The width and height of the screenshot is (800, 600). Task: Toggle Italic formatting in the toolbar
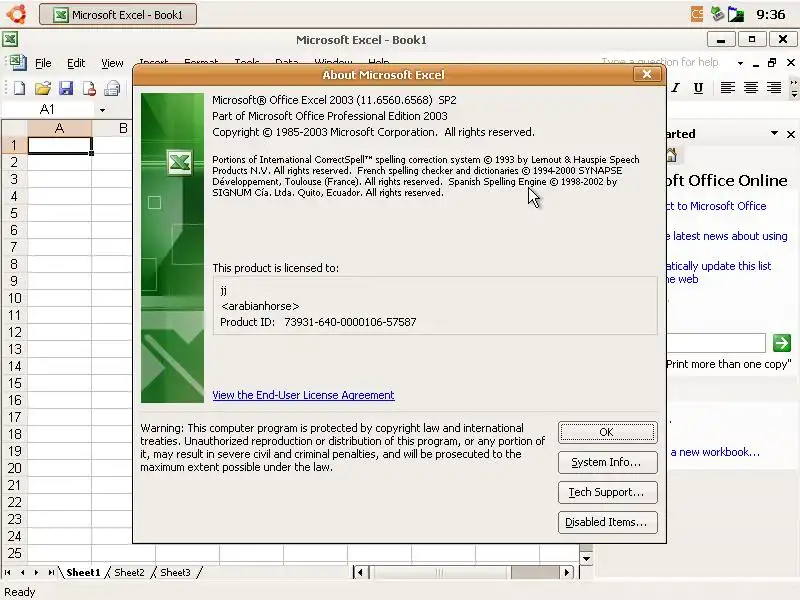coord(676,88)
